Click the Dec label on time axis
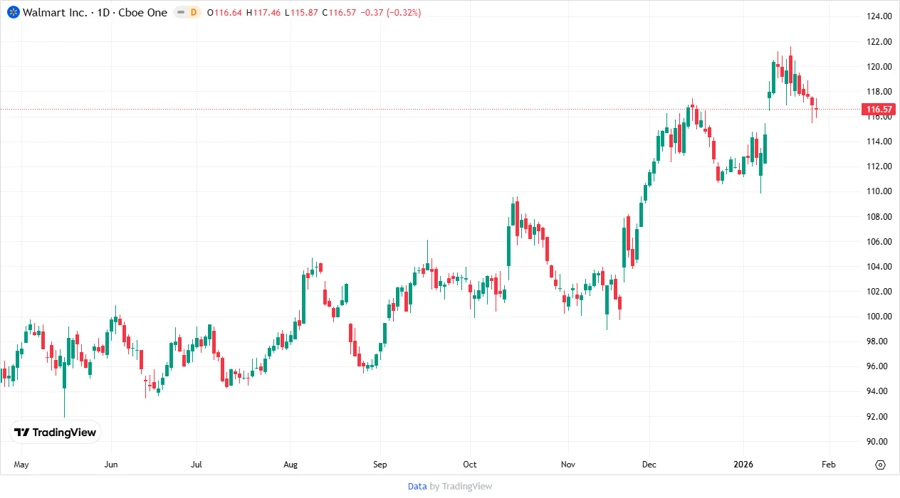 (x=649, y=464)
